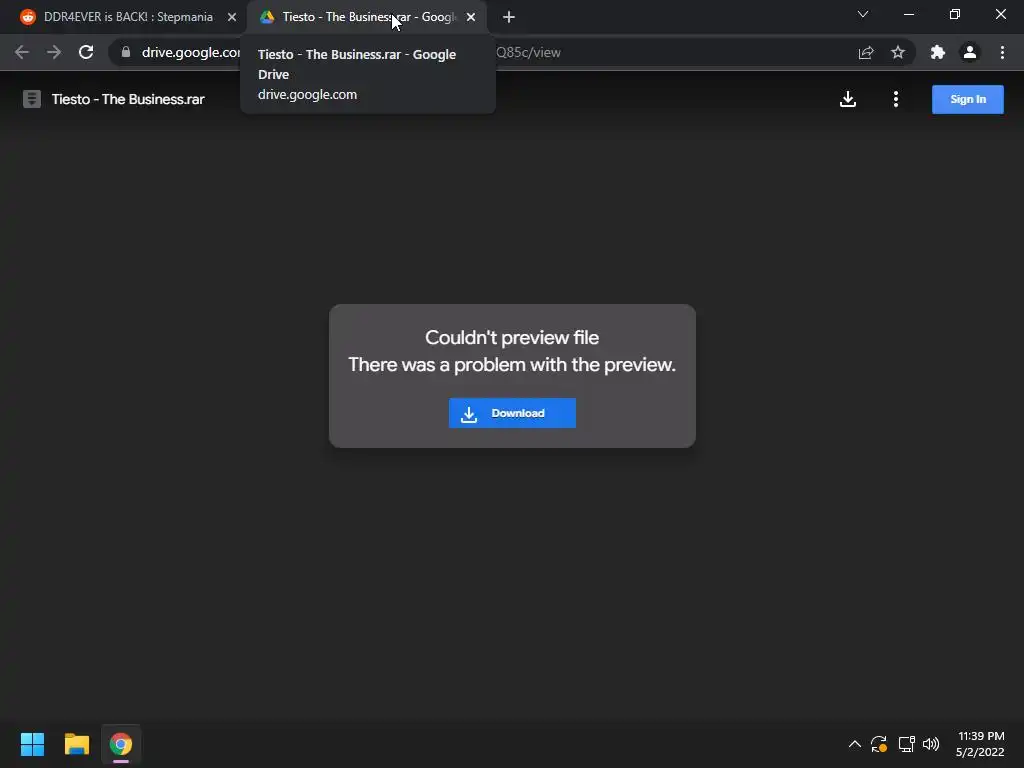Share this page using the share icon
1024x768 pixels.
(x=866, y=52)
